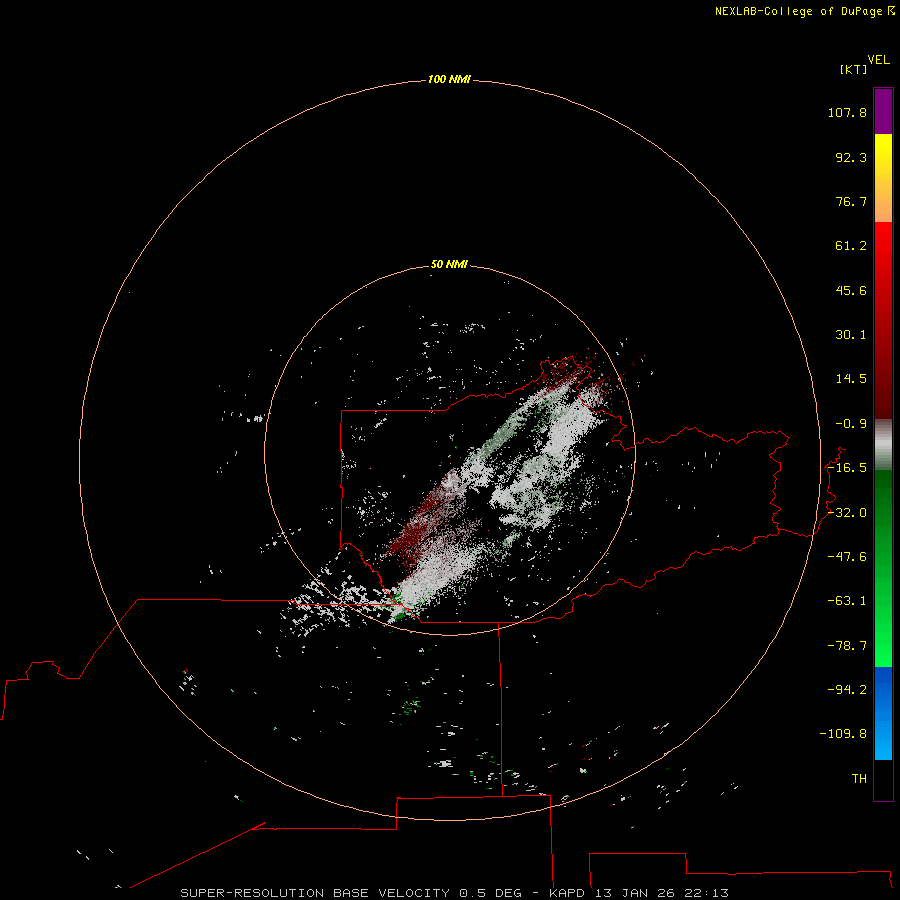Screen dimensions: 900x900
Task: Click the -32.0 velocity scale value
Action: point(847,513)
